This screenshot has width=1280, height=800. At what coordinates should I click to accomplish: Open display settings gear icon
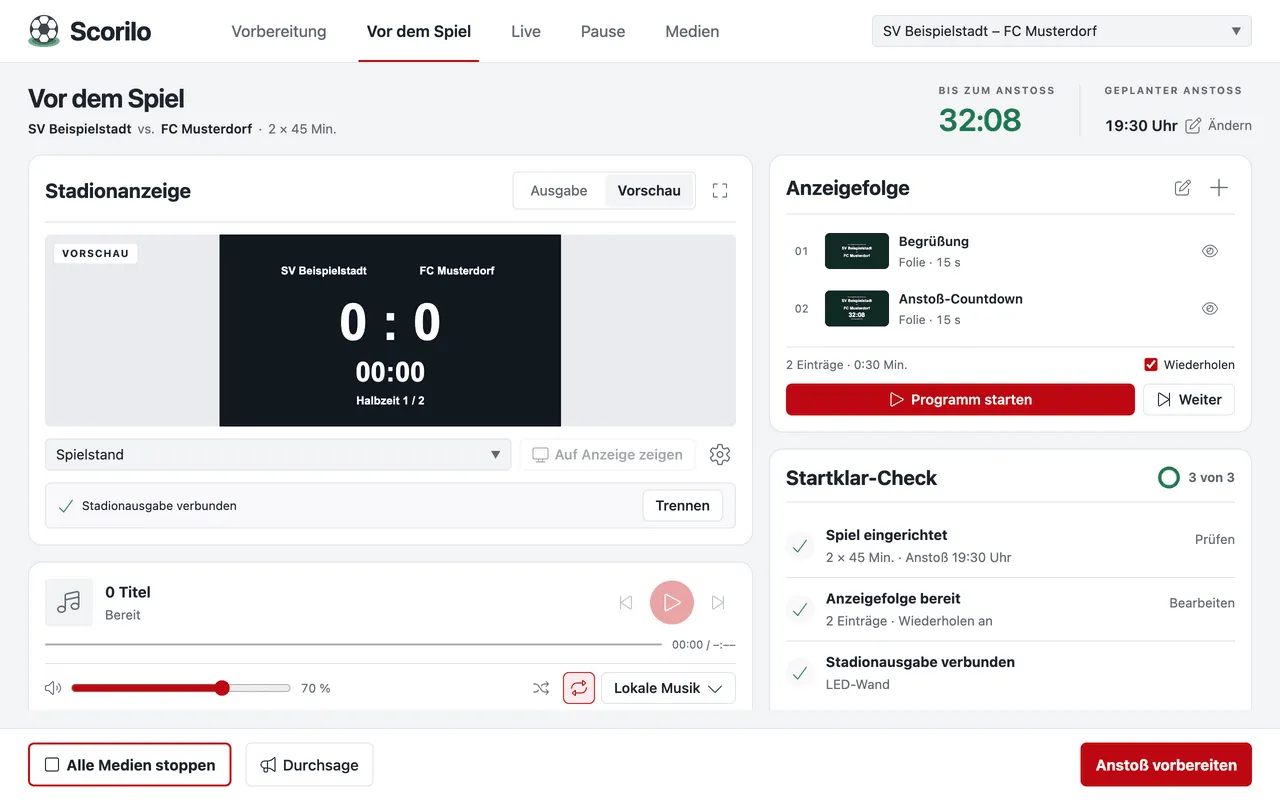(720, 454)
